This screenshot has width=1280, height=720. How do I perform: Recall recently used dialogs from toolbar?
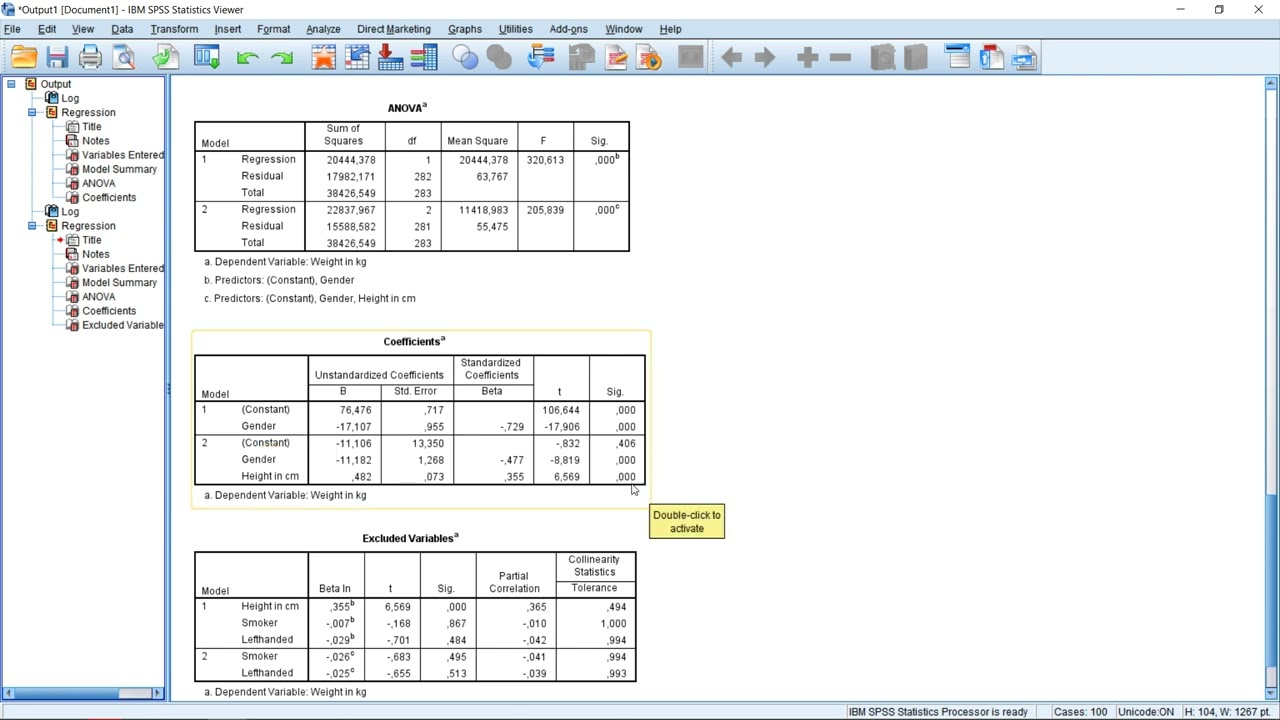pyautogui.click(x=206, y=58)
